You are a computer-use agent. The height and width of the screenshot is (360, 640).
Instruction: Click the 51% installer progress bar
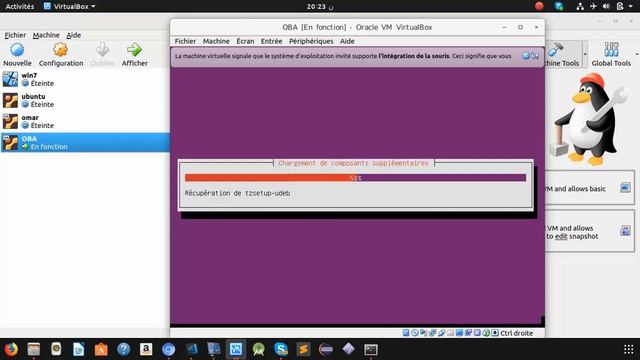coord(355,178)
